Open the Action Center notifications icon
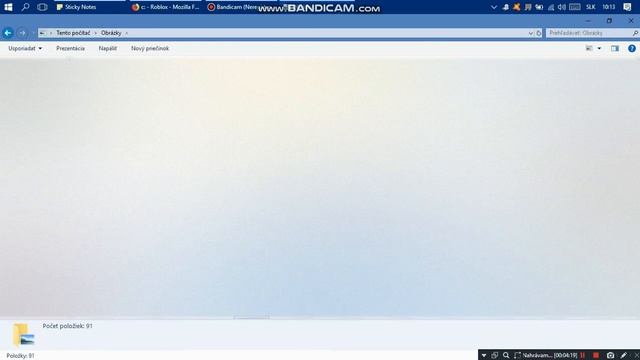Viewport: 640px width, 360px height. [627, 7]
